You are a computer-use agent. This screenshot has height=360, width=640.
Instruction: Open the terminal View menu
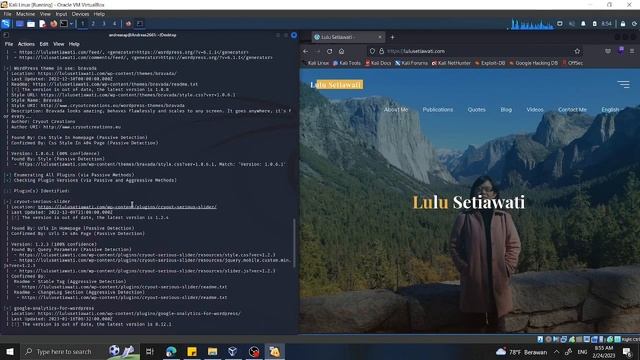click(59, 44)
